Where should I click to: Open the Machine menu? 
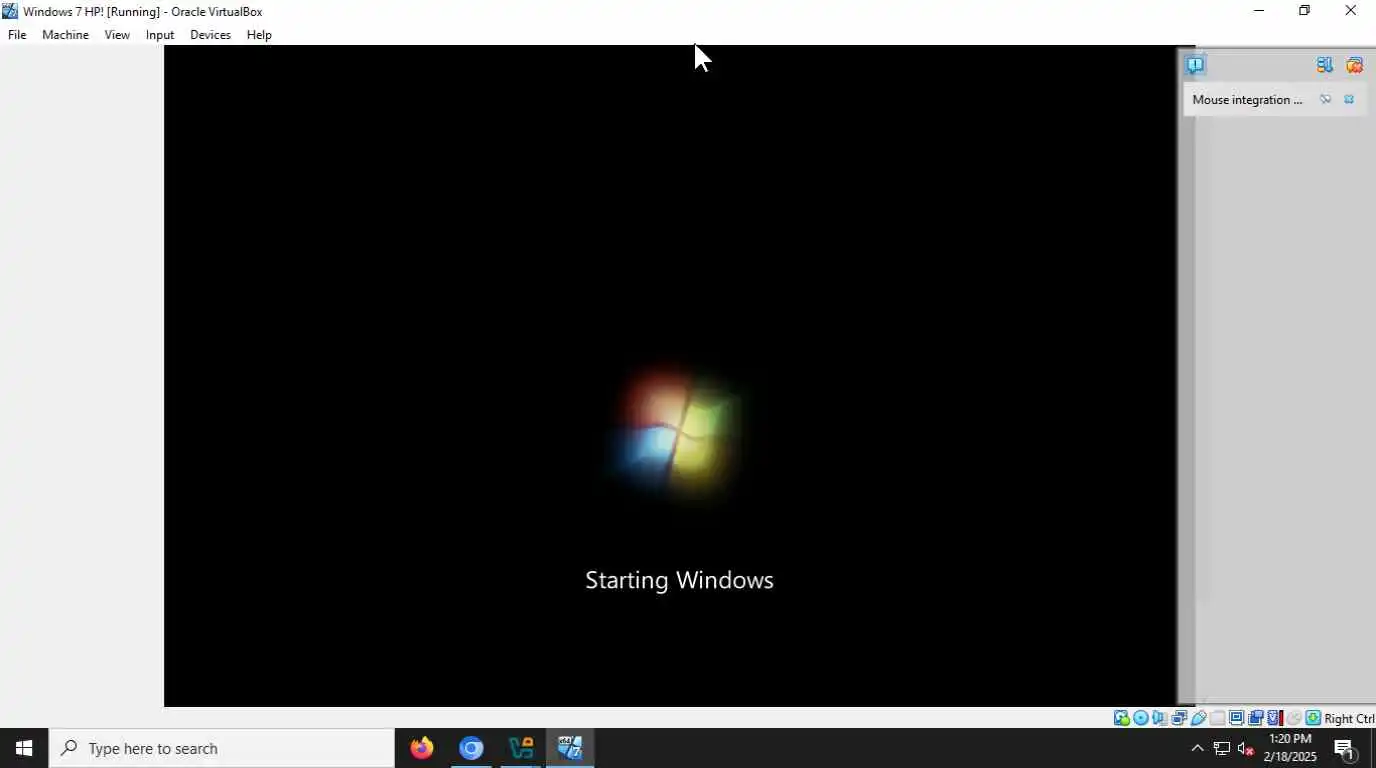point(65,34)
